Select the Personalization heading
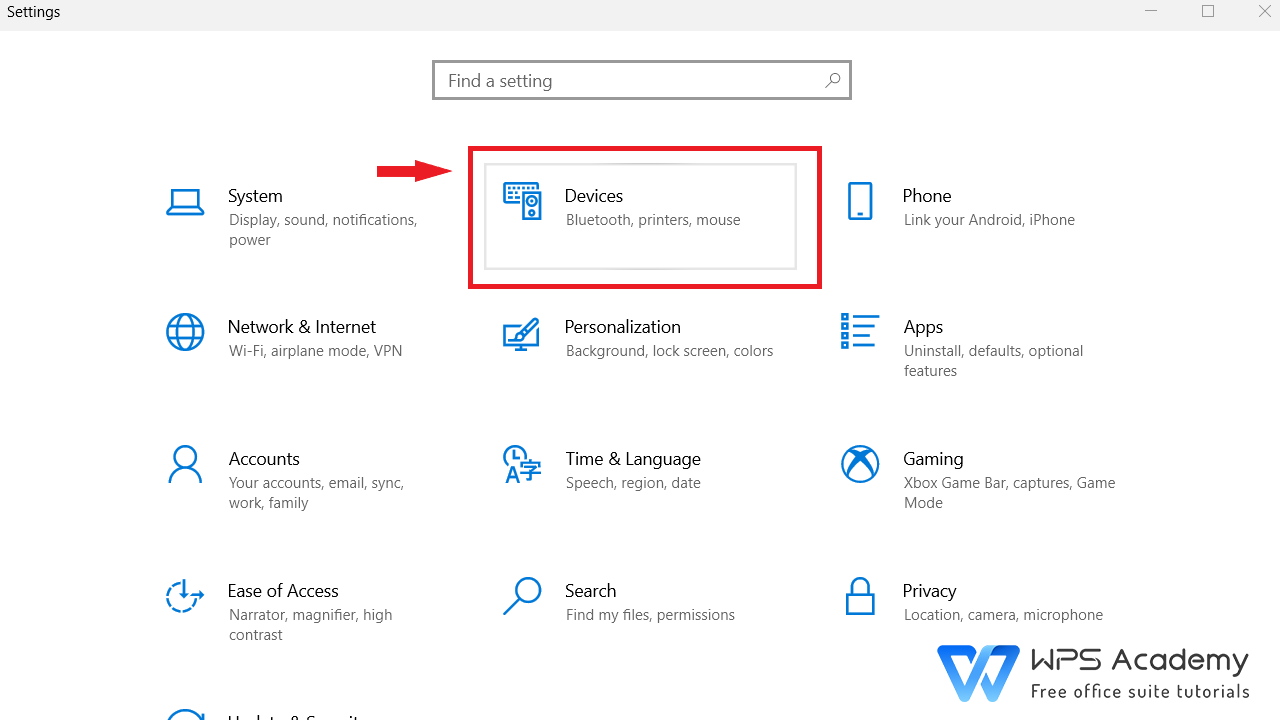The height and width of the screenshot is (720, 1280). (623, 327)
